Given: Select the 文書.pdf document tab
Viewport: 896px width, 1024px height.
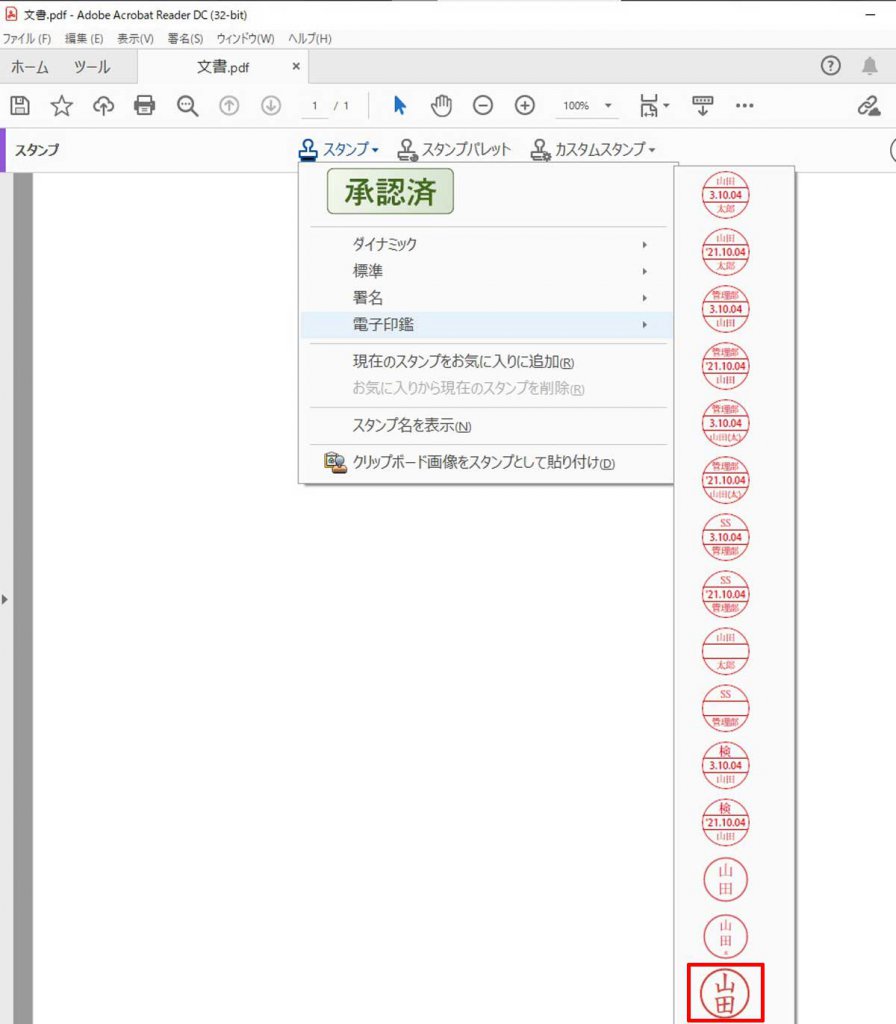Looking at the screenshot, I should 223,67.
